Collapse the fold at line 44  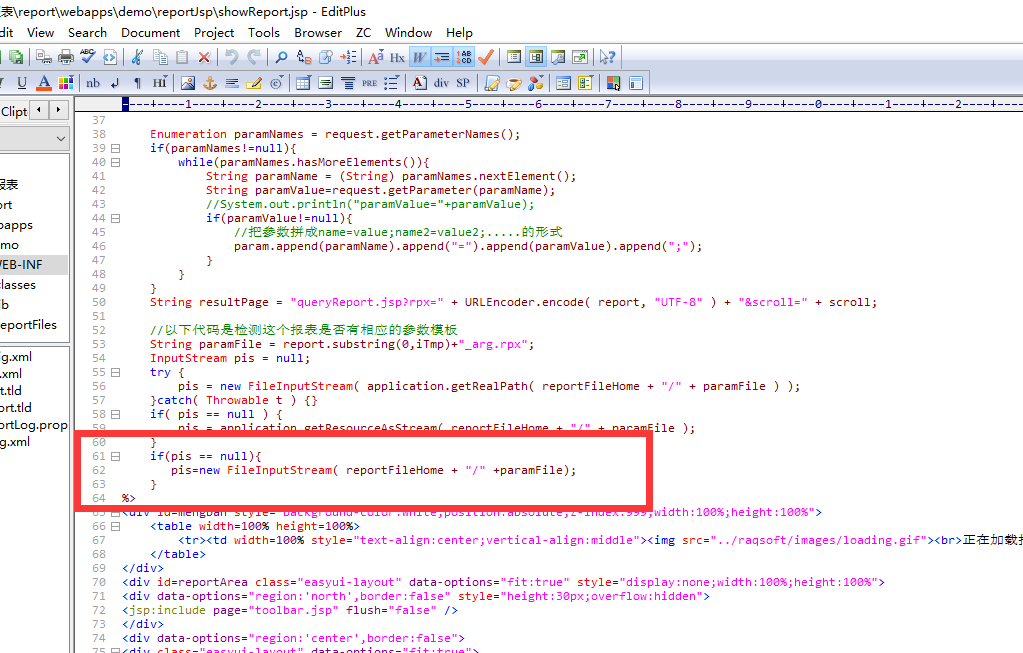coord(115,219)
